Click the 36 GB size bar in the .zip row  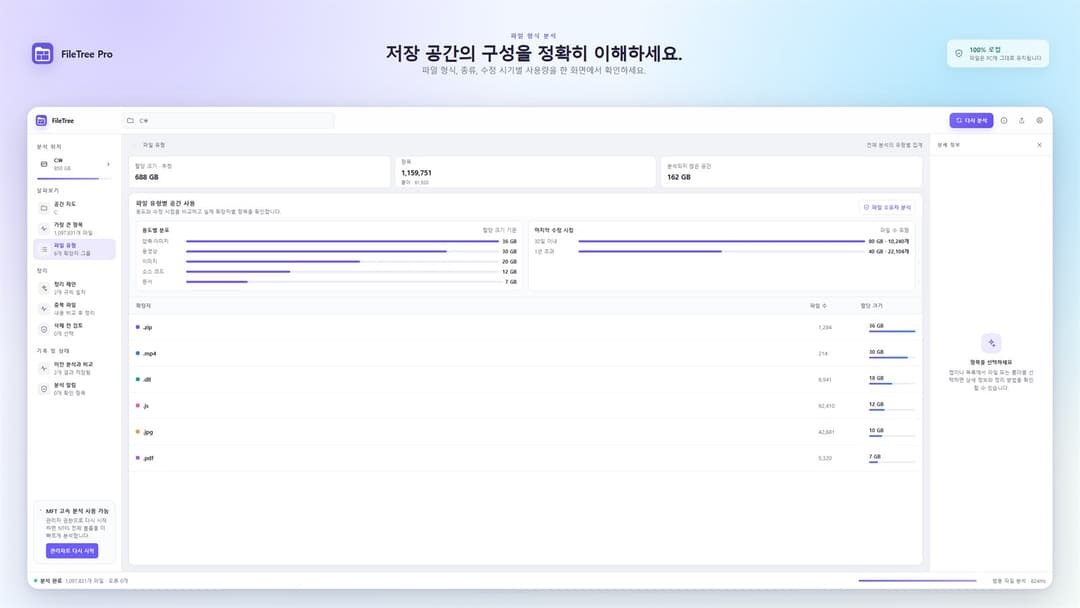click(892, 331)
